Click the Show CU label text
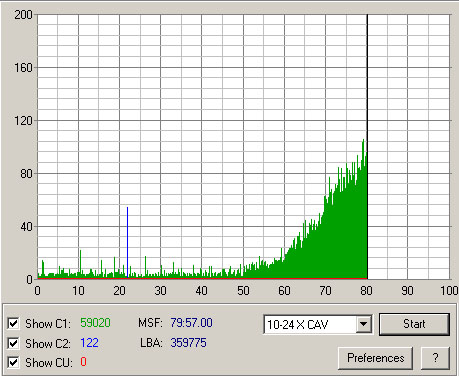Image resolution: width=459 pixels, height=376 pixels. pos(49,362)
